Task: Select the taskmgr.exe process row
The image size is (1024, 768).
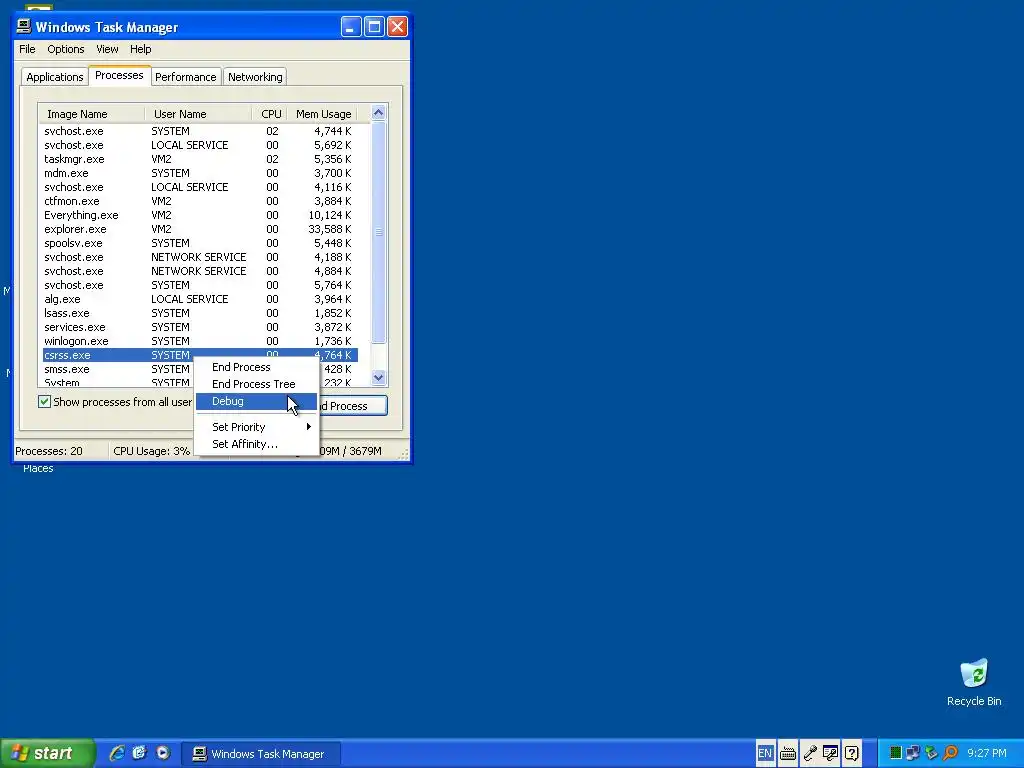Action: (x=200, y=159)
